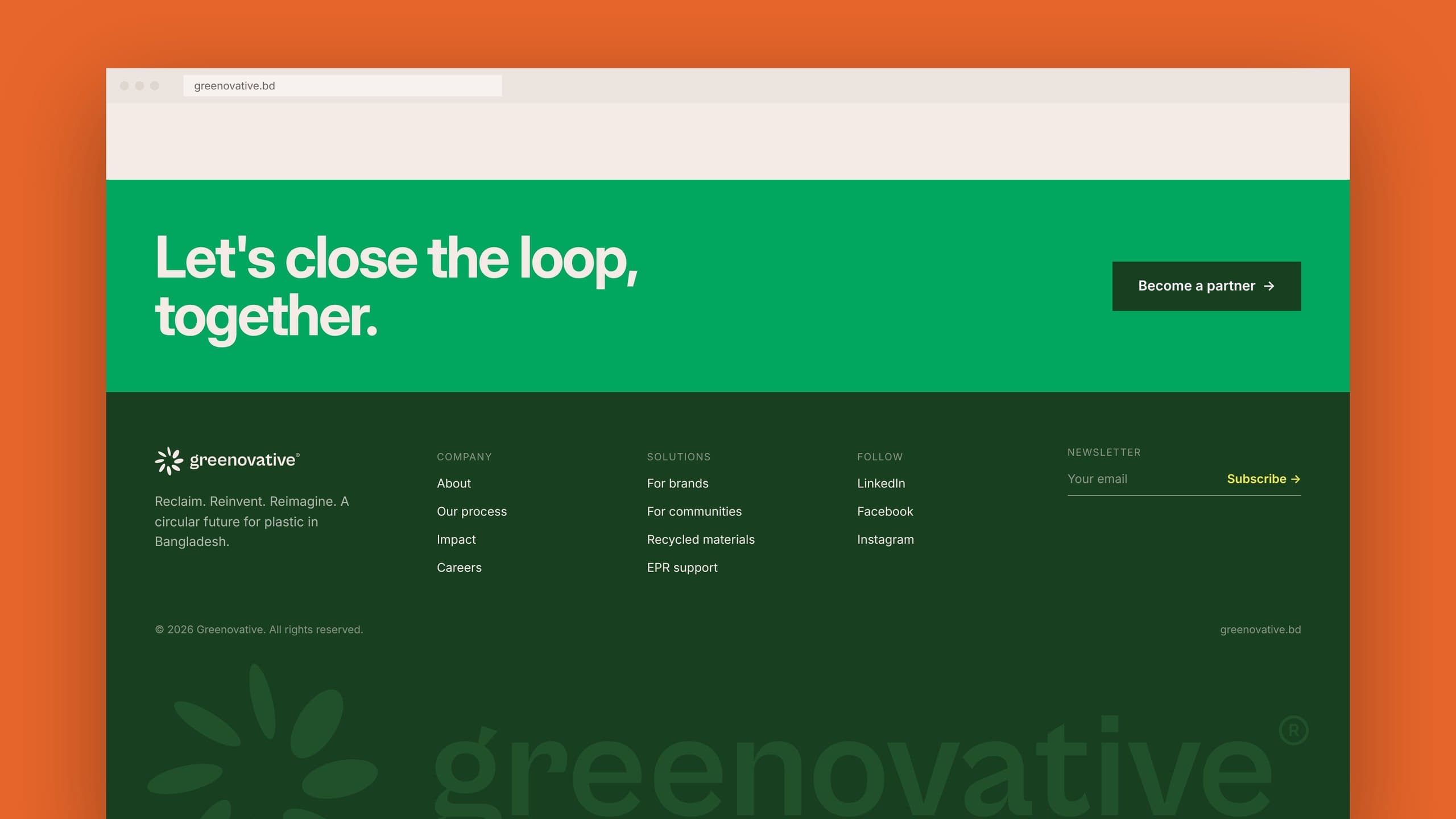The width and height of the screenshot is (1456, 819).
Task: Open the Facebook footer link
Action: [x=885, y=511]
